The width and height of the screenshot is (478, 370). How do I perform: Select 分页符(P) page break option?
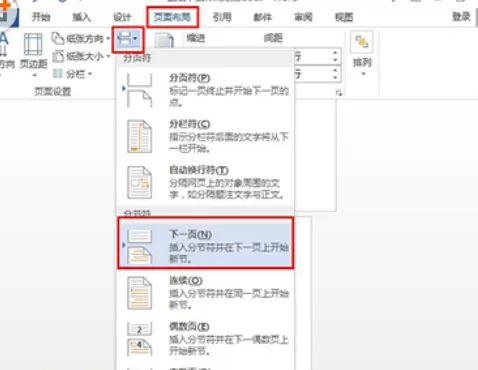205,90
